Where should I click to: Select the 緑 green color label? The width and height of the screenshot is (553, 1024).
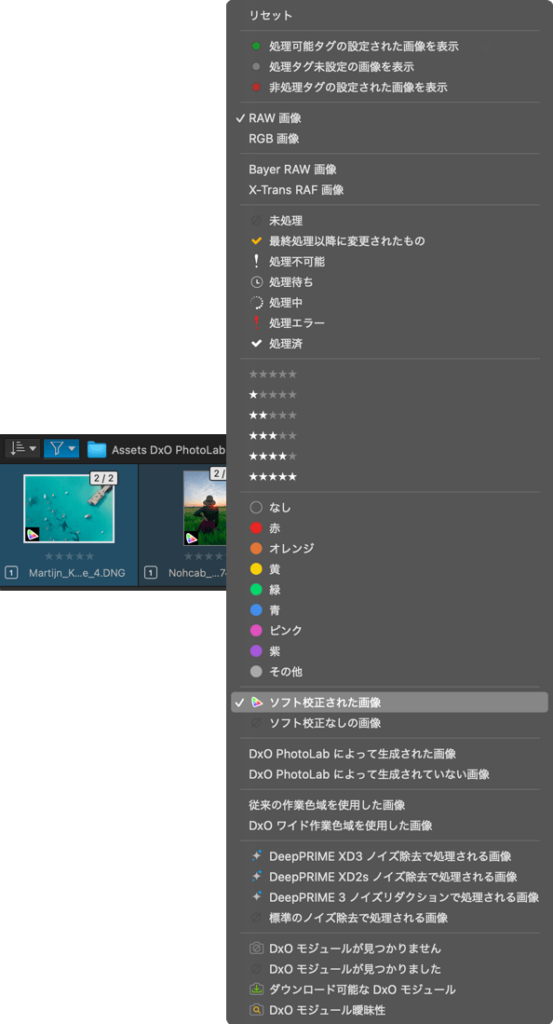389,589
